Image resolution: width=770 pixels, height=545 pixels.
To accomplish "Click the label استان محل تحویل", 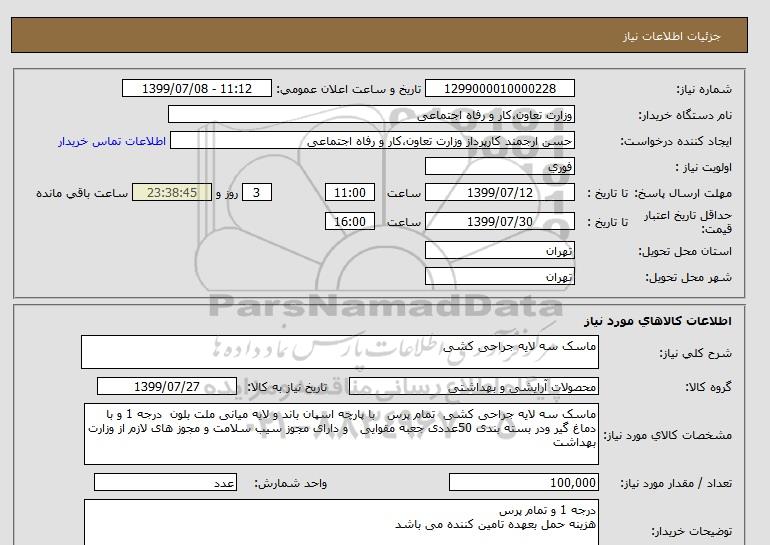I will click(685, 251).
